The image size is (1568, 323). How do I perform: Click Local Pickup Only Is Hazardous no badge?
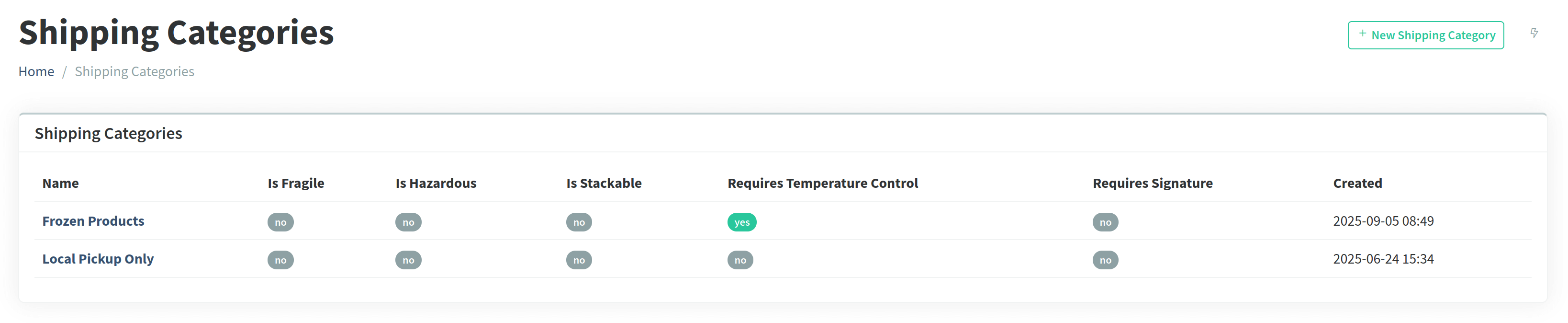coord(408,260)
